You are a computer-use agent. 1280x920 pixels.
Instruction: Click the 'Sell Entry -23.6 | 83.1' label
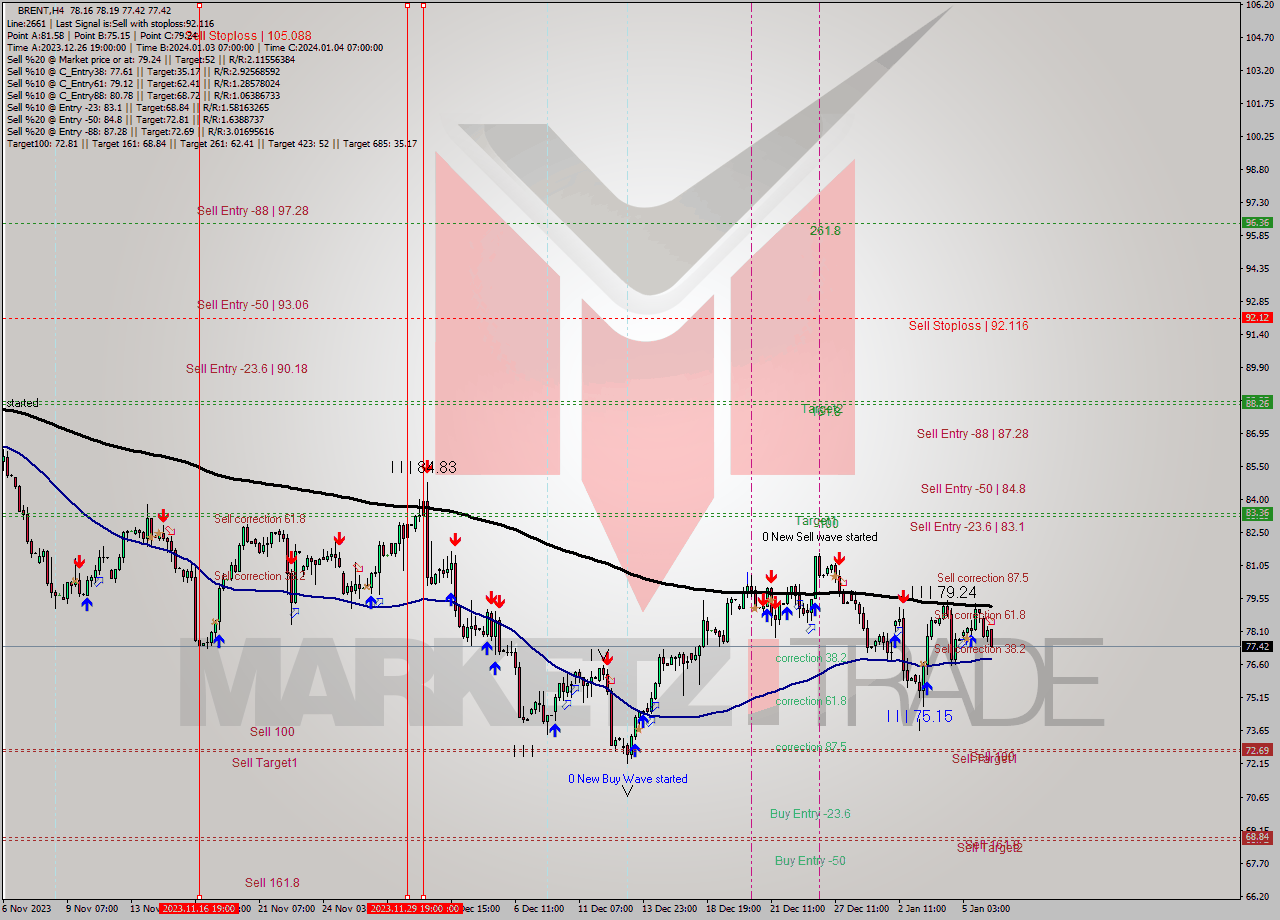click(967, 527)
